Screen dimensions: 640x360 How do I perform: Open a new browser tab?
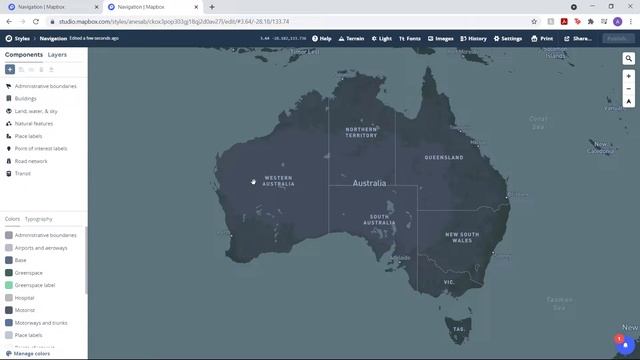(212, 7)
